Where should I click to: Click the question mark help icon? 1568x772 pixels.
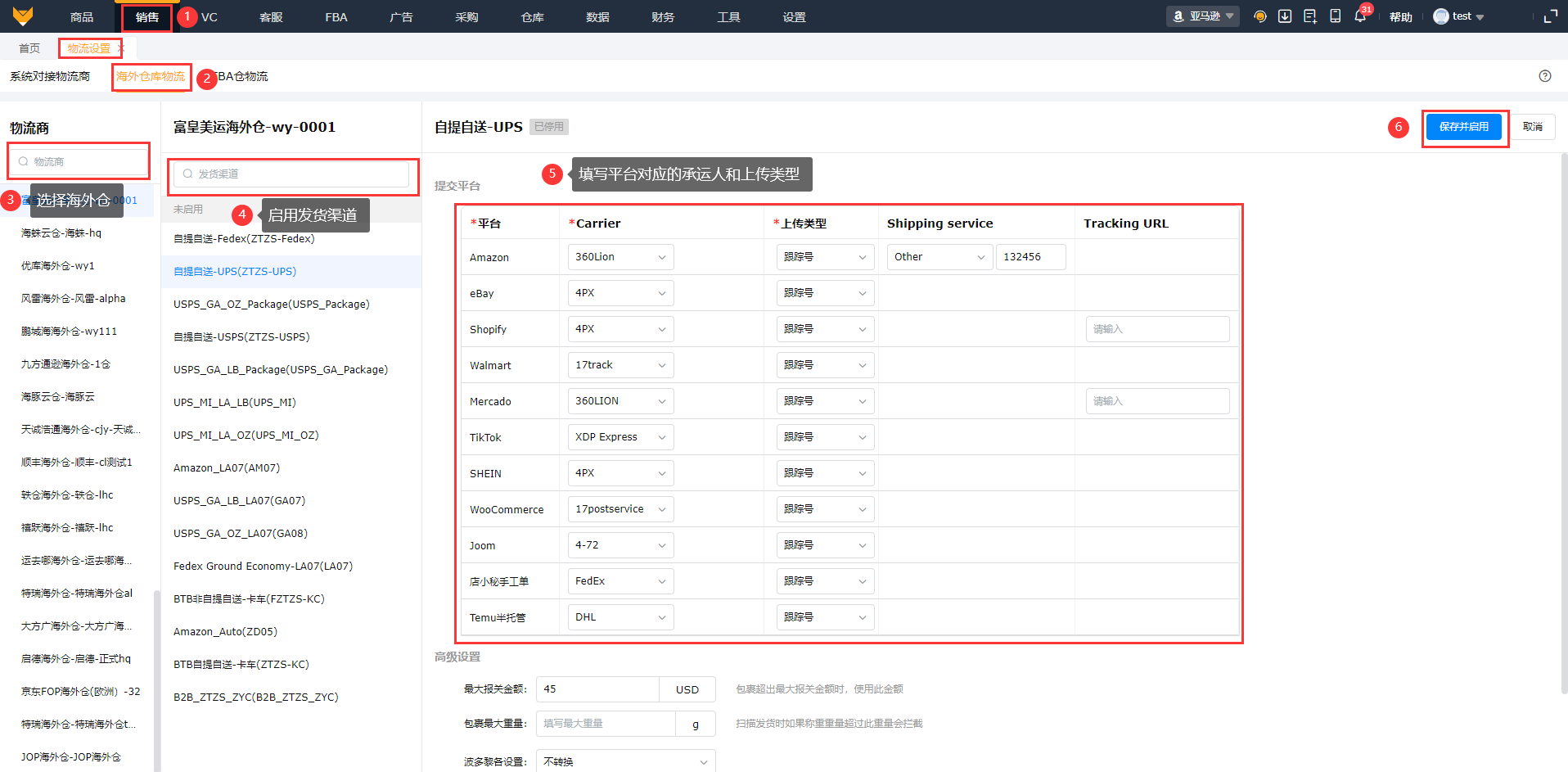pyautogui.click(x=1545, y=76)
